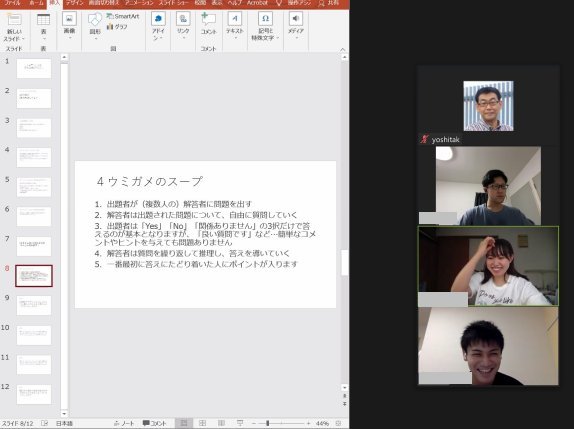Screen dimensions: 574x429
Task: Expand the Media (メディア) dropdown arrow
Action: pyautogui.click(x=296, y=38)
